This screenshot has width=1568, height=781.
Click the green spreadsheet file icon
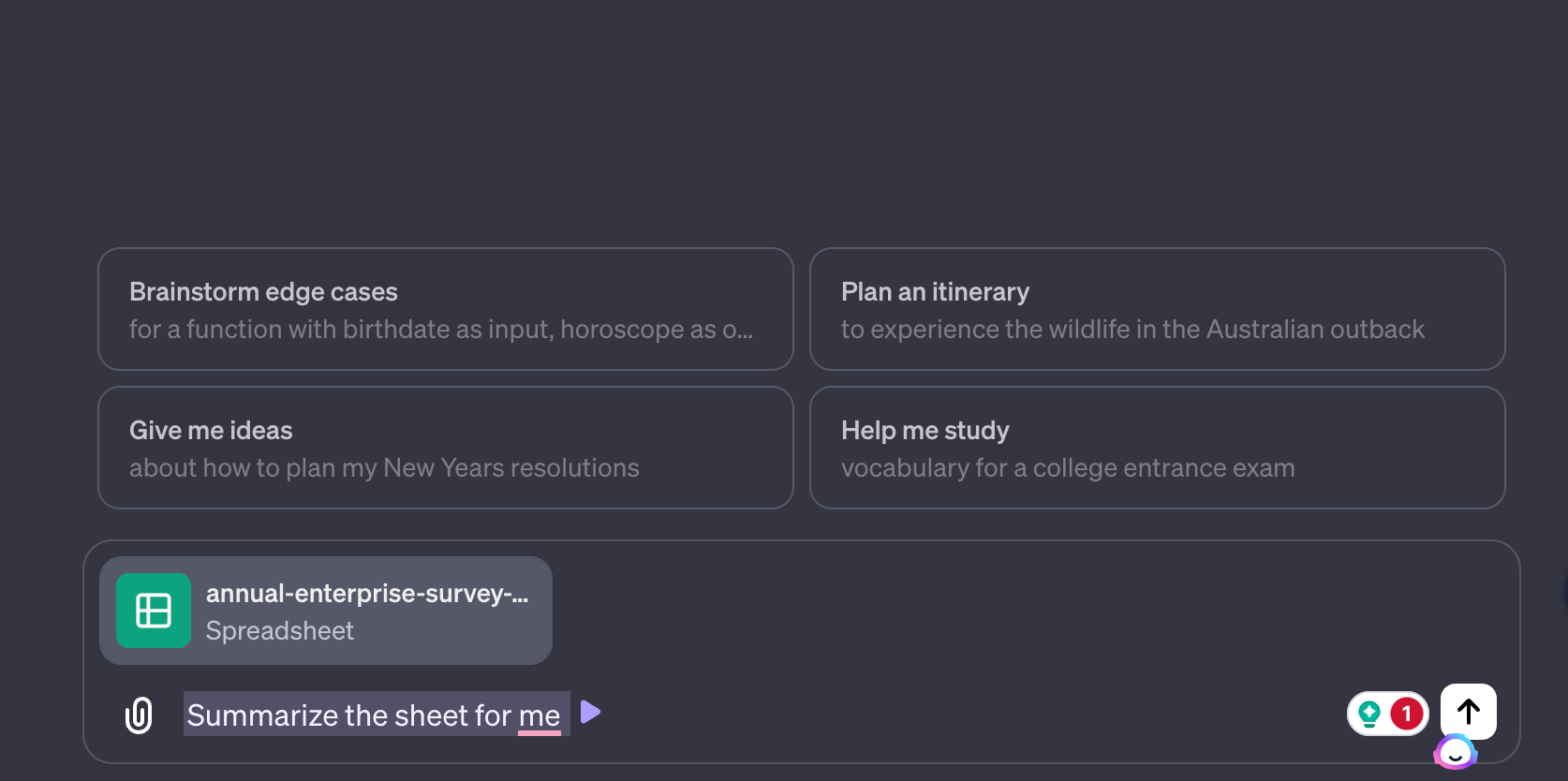click(154, 611)
